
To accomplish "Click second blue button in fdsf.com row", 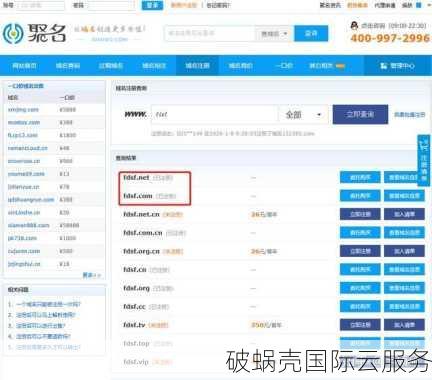I will coord(404,196).
